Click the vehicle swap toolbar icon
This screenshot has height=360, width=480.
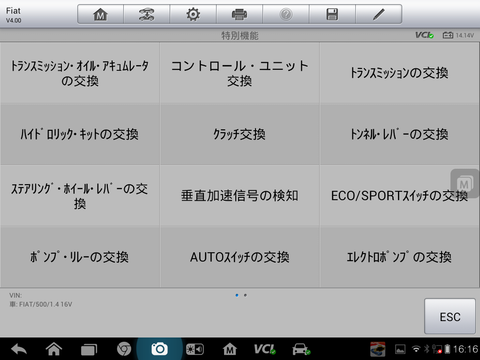point(146,14)
